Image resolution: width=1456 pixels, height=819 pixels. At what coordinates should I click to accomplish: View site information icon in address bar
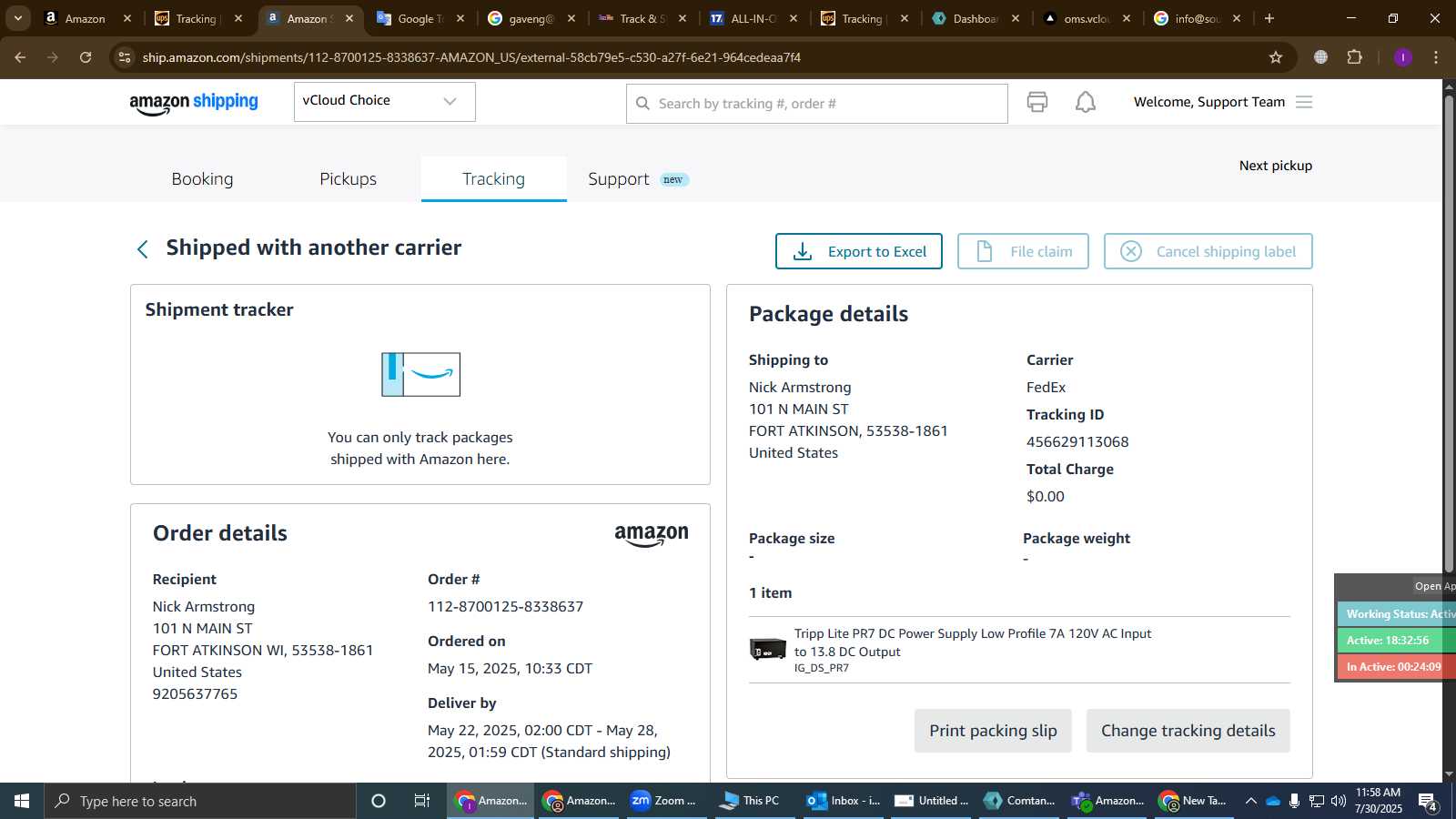pyautogui.click(x=125, y=57)
